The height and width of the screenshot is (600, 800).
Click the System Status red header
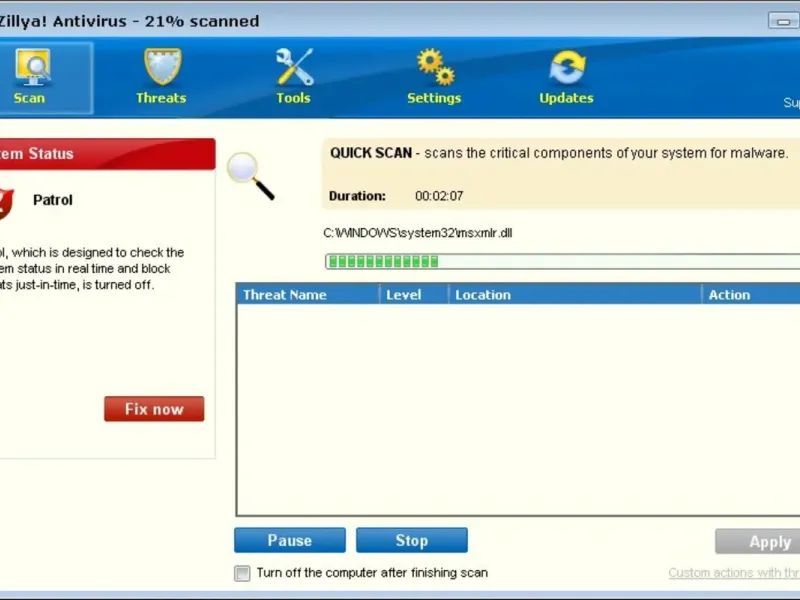coord(108,154)
